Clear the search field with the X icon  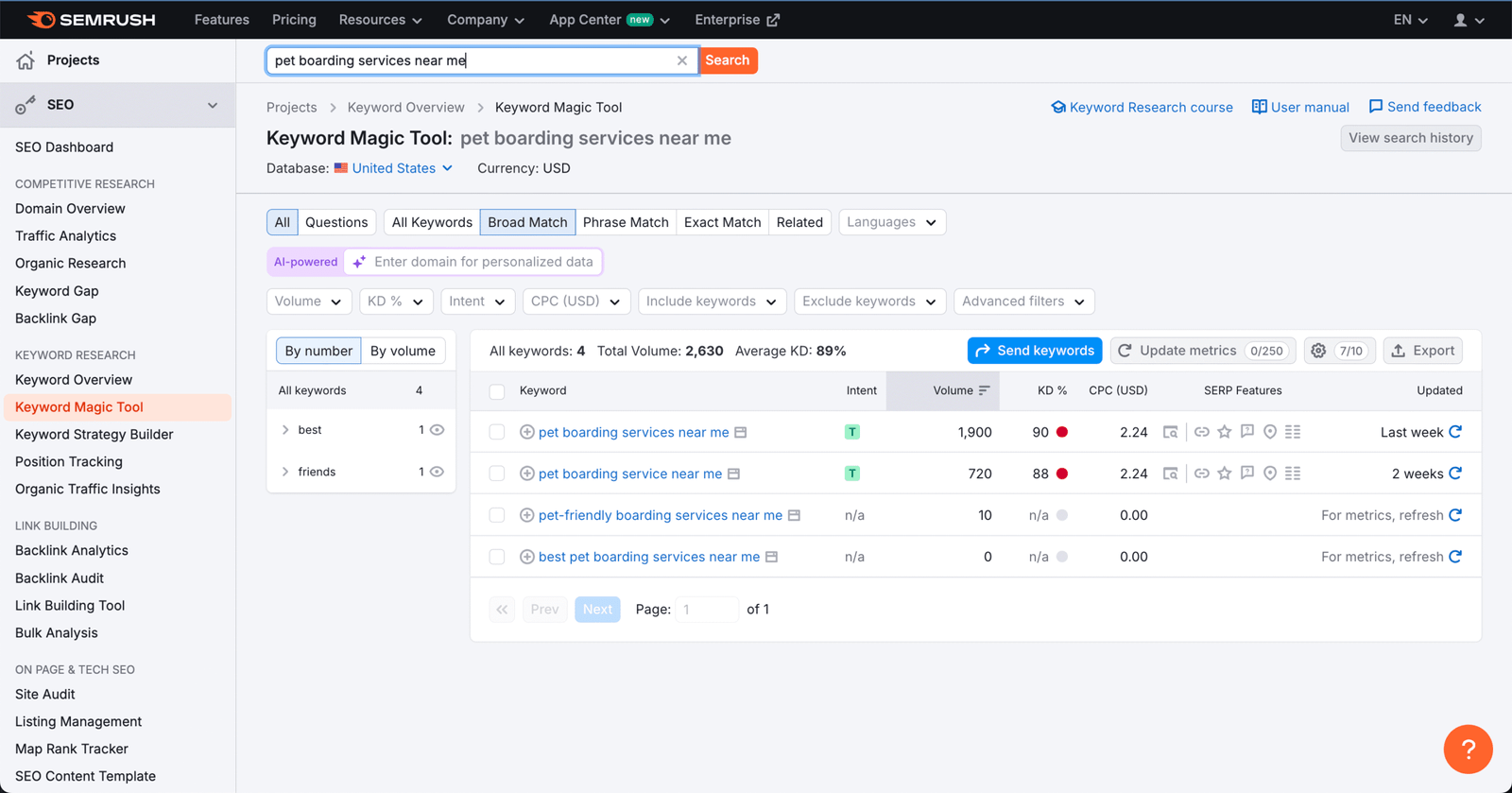[682, 60]
